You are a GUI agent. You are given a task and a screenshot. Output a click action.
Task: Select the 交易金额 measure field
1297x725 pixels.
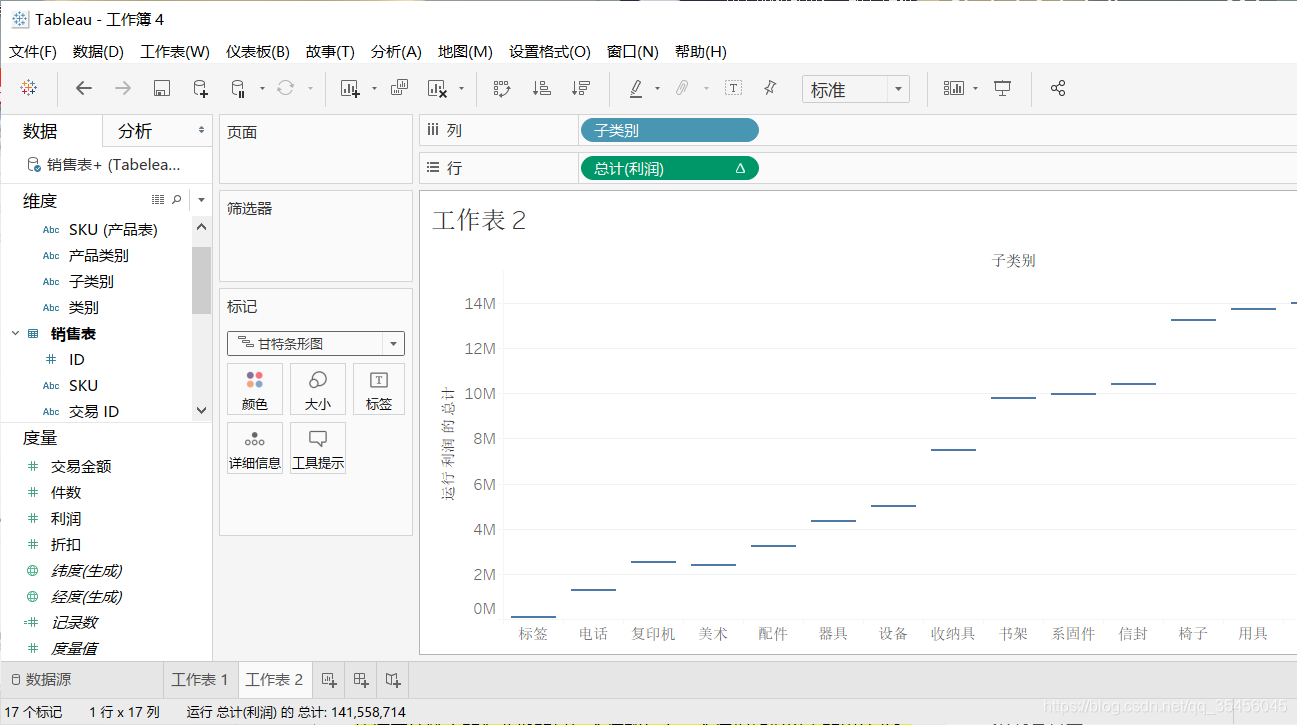81,467
